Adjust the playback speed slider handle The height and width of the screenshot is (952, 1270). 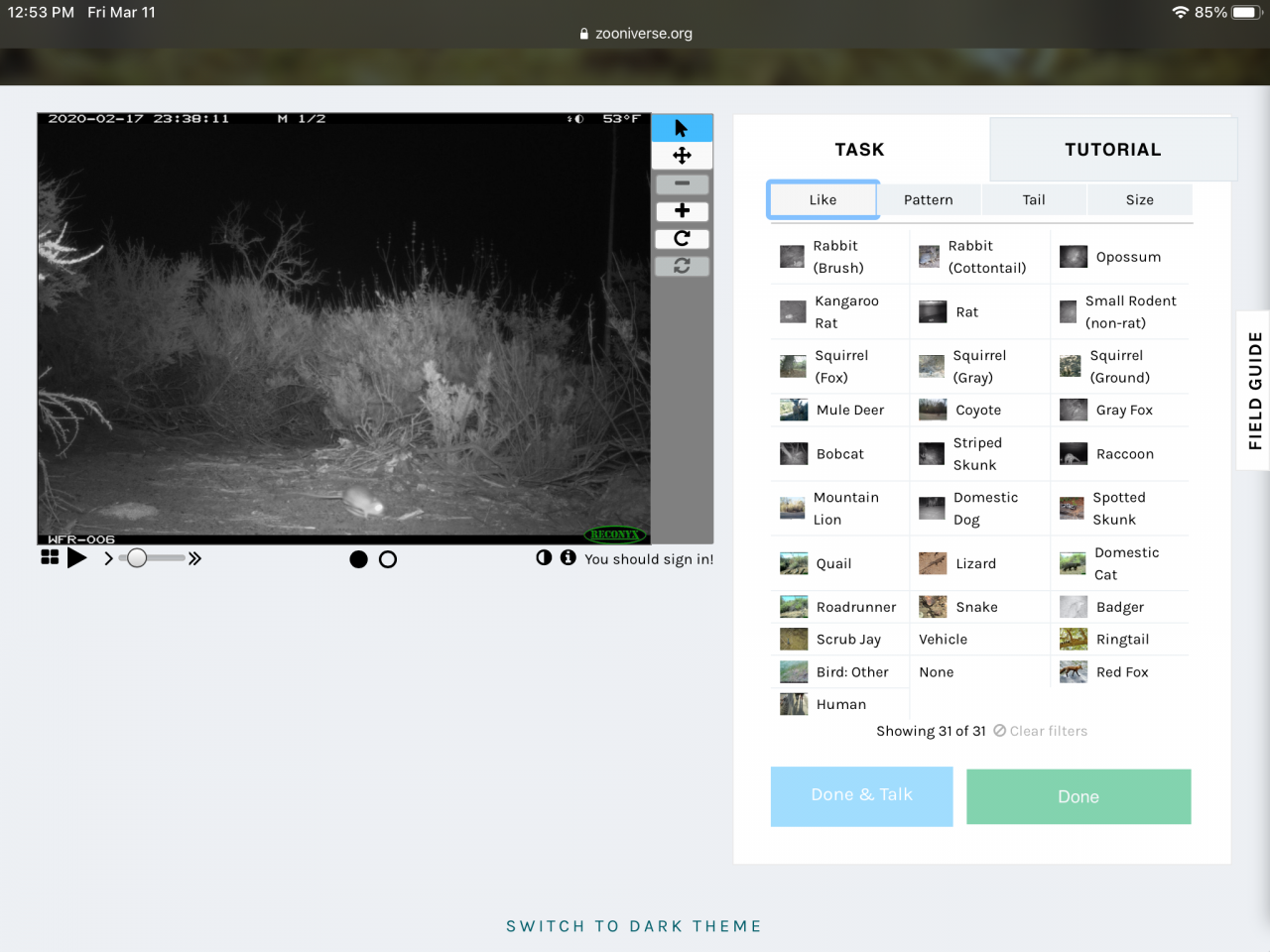pos(138,558)
